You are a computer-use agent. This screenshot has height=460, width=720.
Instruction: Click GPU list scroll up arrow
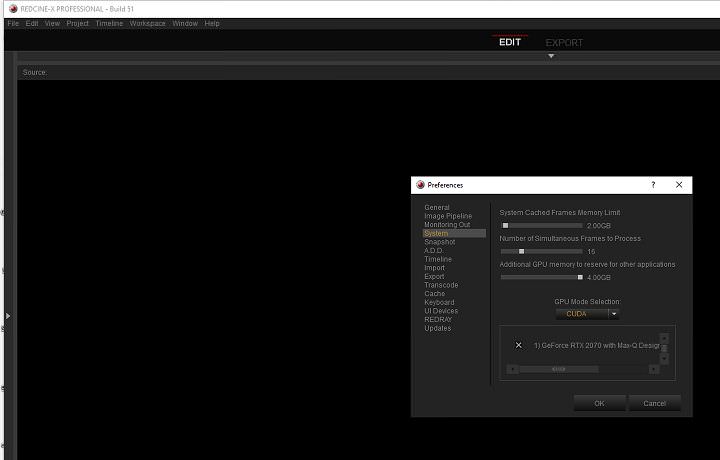click(x=664, y=338)
